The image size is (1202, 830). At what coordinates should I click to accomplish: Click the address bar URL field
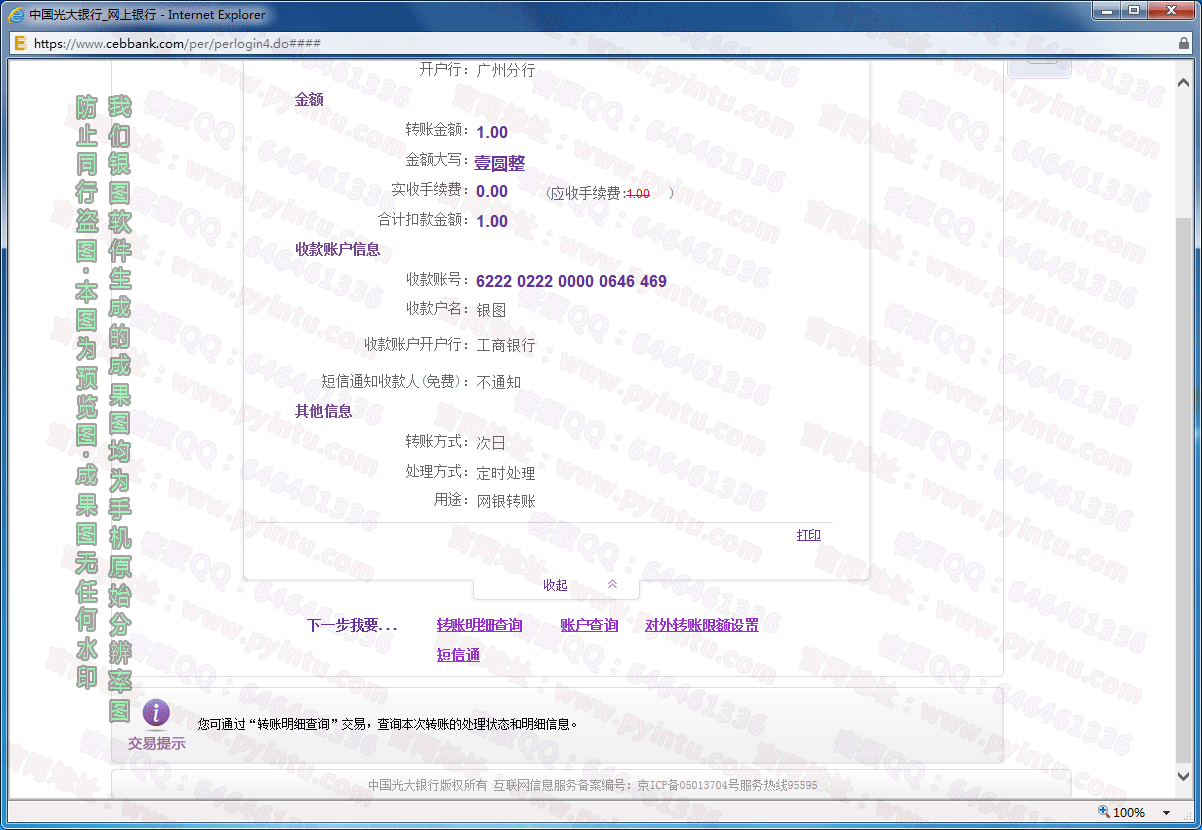point(600,44)
